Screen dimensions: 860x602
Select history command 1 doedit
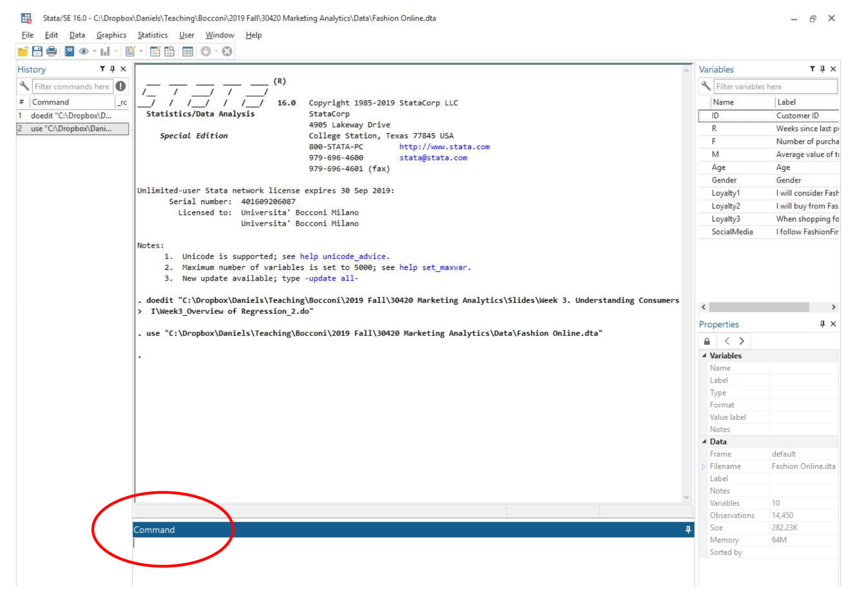[x=73, y=116]
